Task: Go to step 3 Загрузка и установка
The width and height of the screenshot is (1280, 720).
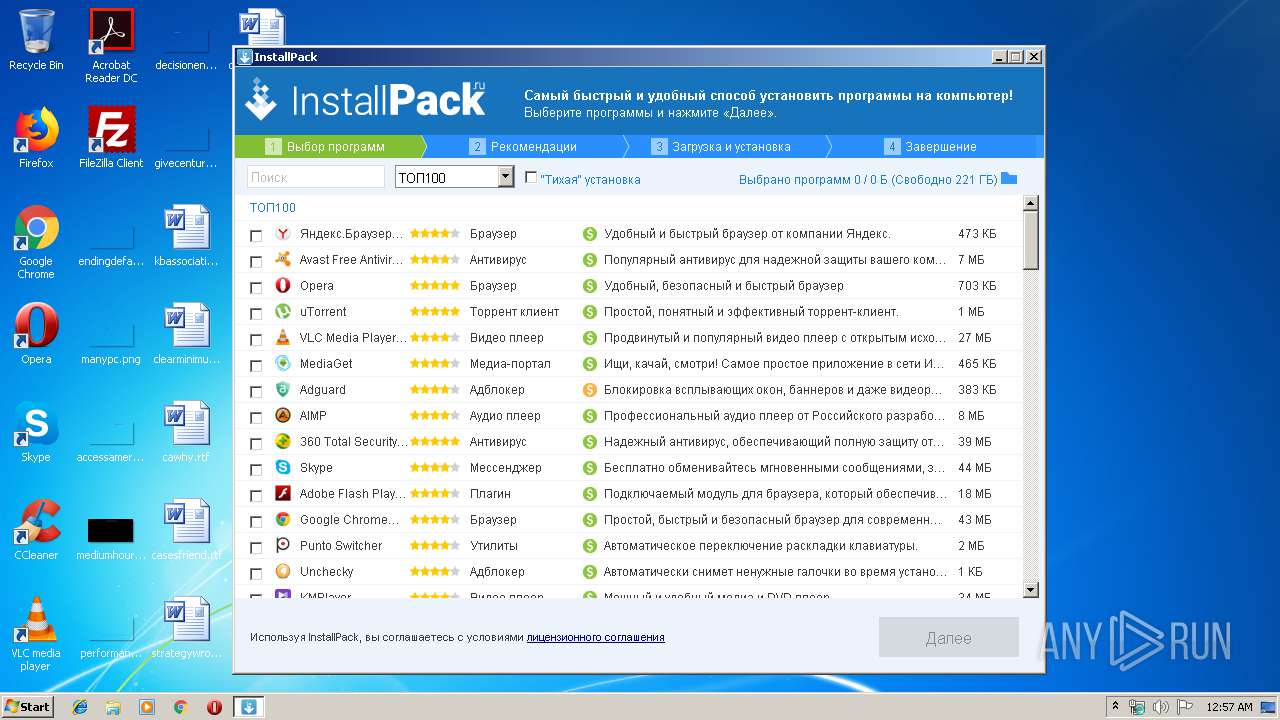Action: (722, 146)
